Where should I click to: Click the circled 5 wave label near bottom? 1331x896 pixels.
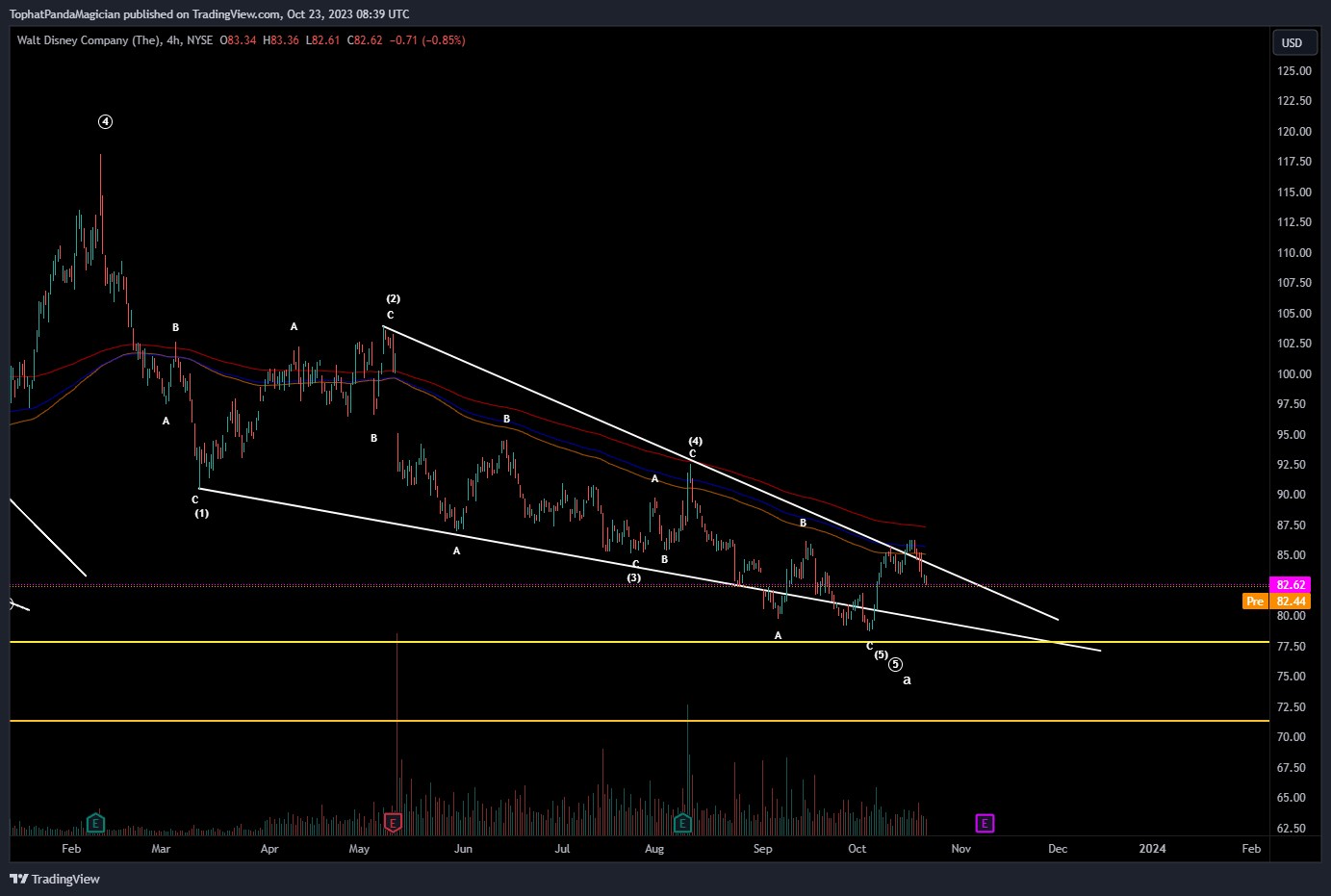click(895, 664)
